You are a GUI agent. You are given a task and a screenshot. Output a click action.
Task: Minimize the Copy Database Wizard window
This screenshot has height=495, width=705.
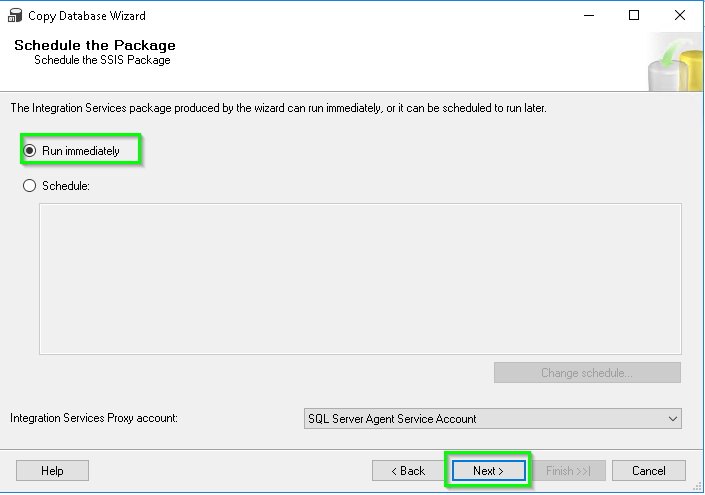589,16
